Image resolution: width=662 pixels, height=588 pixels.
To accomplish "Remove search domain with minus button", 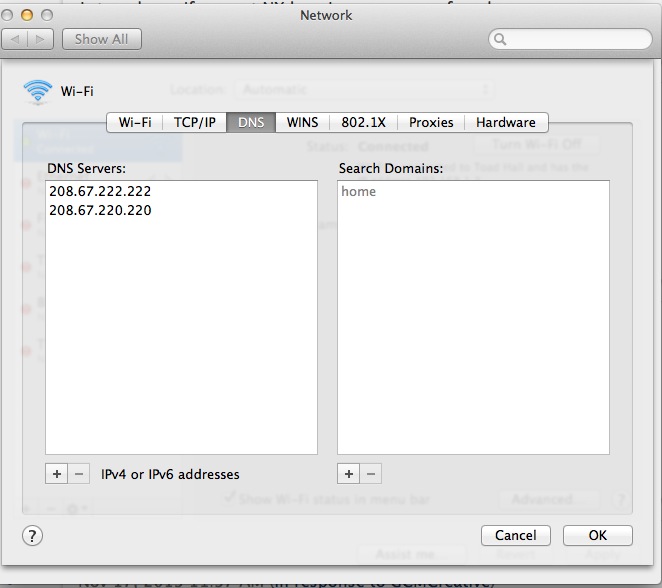I will tap(371, 474).
